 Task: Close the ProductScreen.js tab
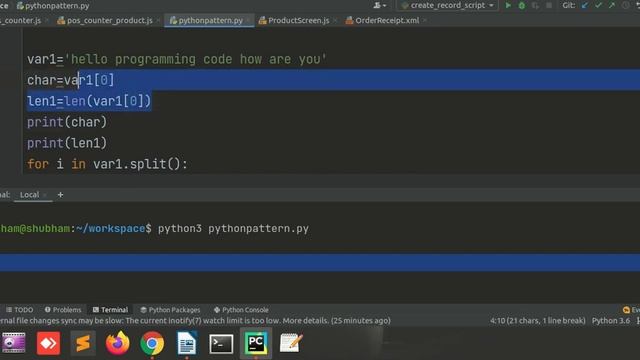(x=335, y=20)
